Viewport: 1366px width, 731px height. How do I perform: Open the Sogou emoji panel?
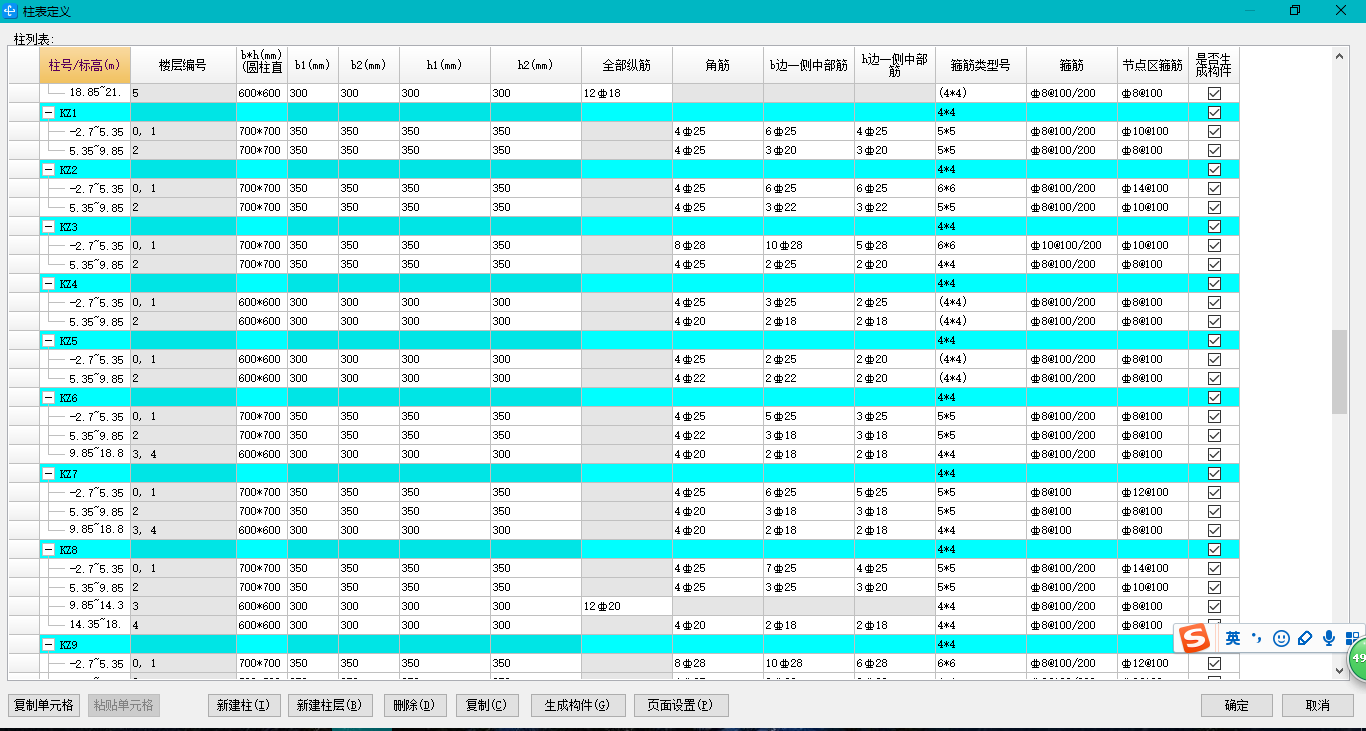coord(1281,638)
